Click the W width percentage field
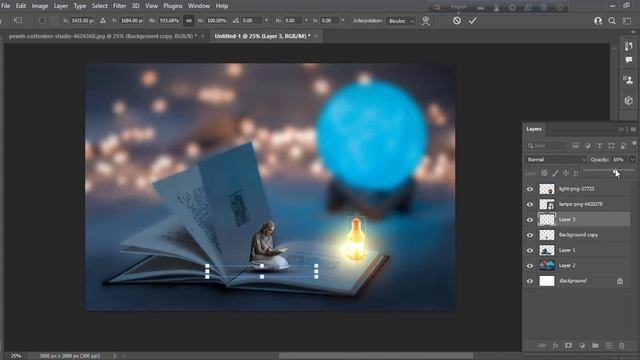 coord(169,20)
